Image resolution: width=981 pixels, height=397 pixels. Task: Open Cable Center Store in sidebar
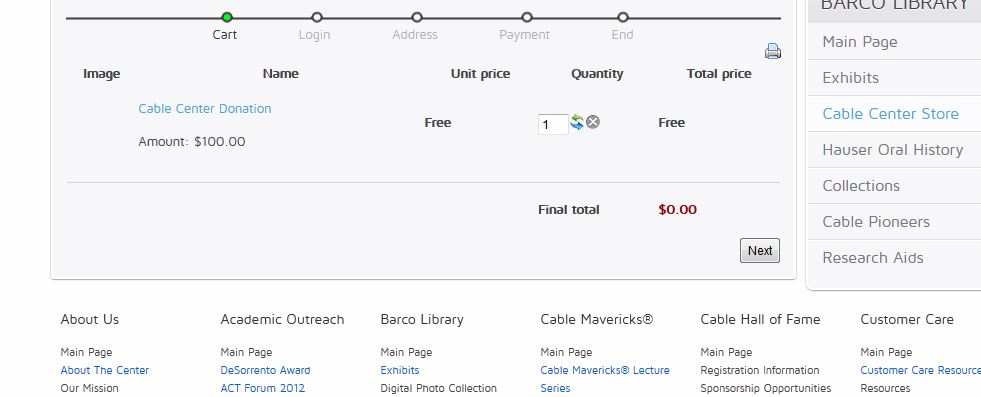coord(890,114)
